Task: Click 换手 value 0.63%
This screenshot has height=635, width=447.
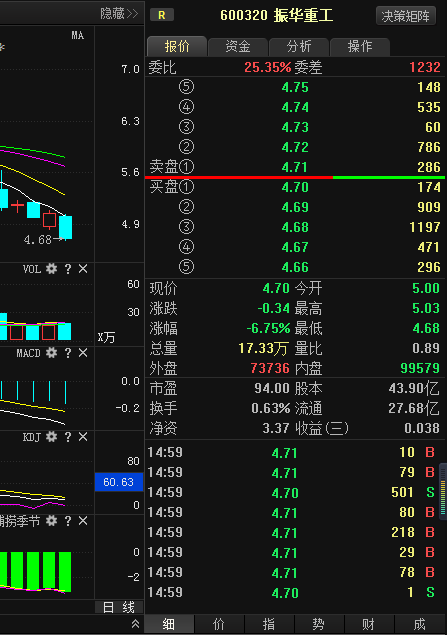Action: (x=270, y=408)
